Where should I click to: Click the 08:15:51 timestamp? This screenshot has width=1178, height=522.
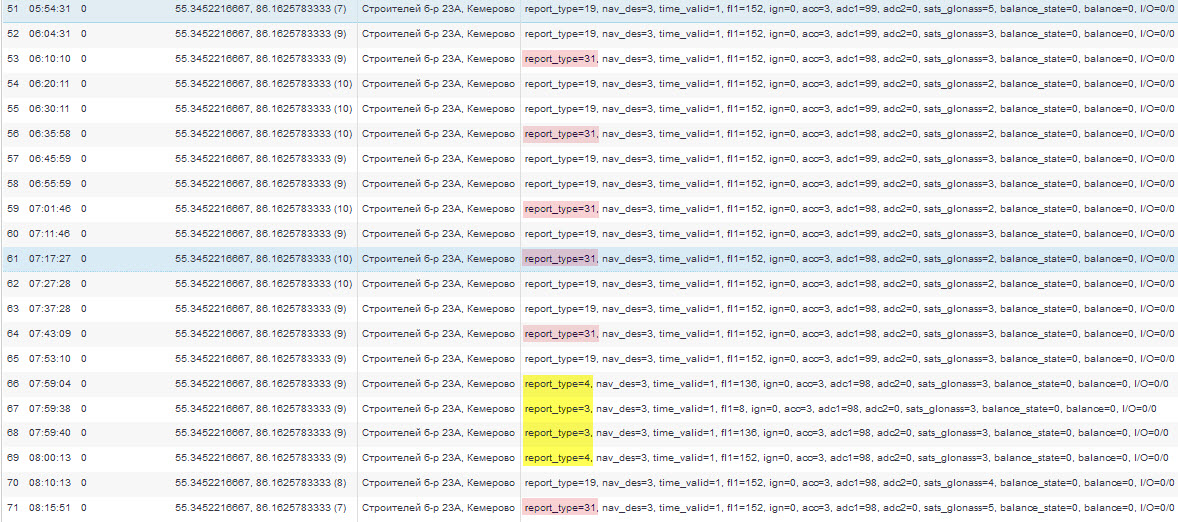[x=50, y=508]
